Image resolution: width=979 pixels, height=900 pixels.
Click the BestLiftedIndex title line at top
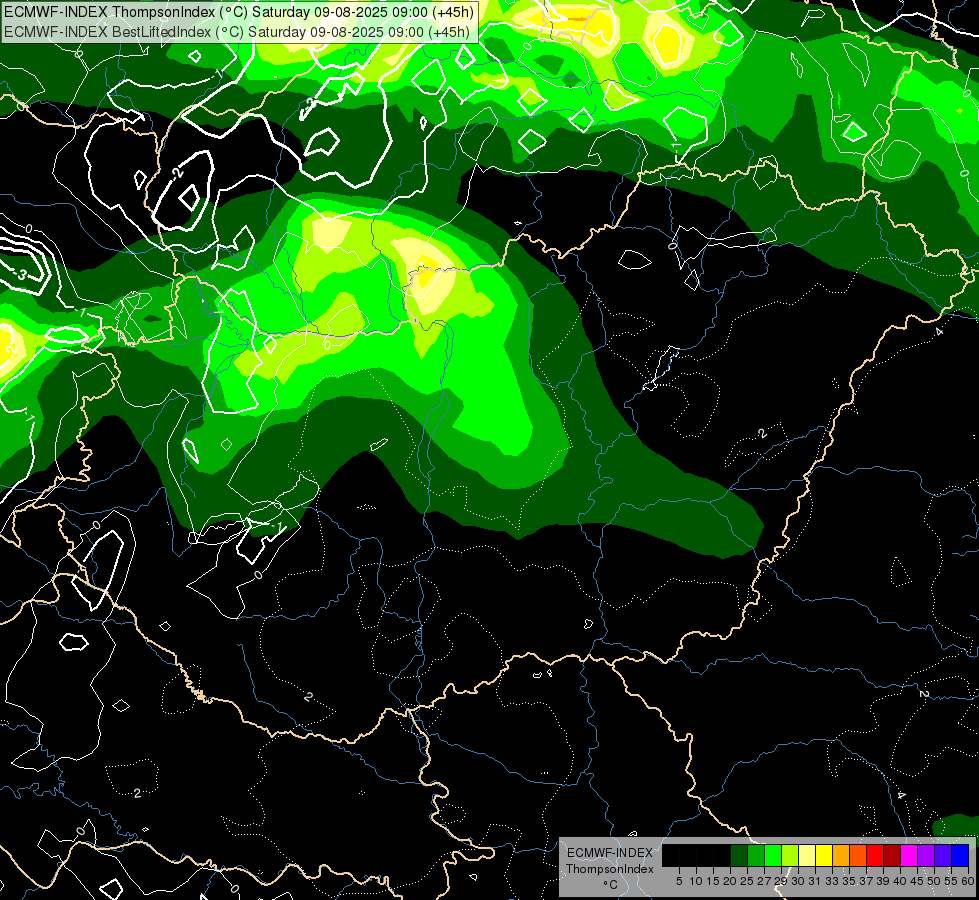[237, 31]
